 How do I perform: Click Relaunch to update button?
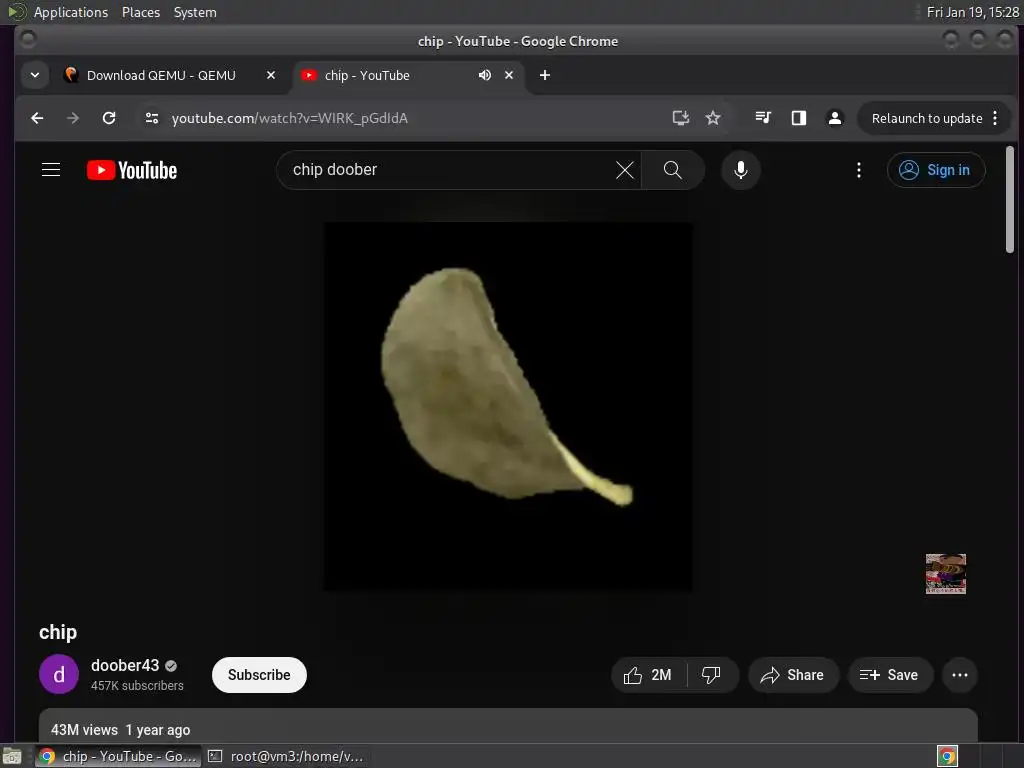927,118
